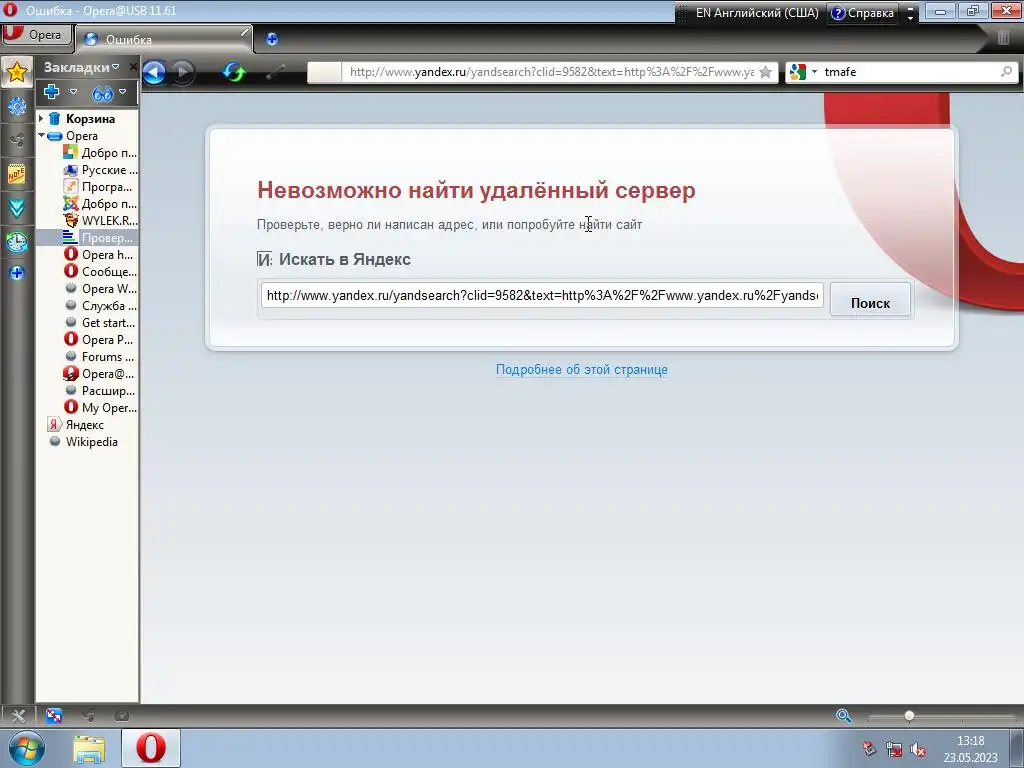The image size is (1024, 768).
Task: Click the taskbar clock showing 13:18
Action: pyautogui.click(x=970, y=749)
